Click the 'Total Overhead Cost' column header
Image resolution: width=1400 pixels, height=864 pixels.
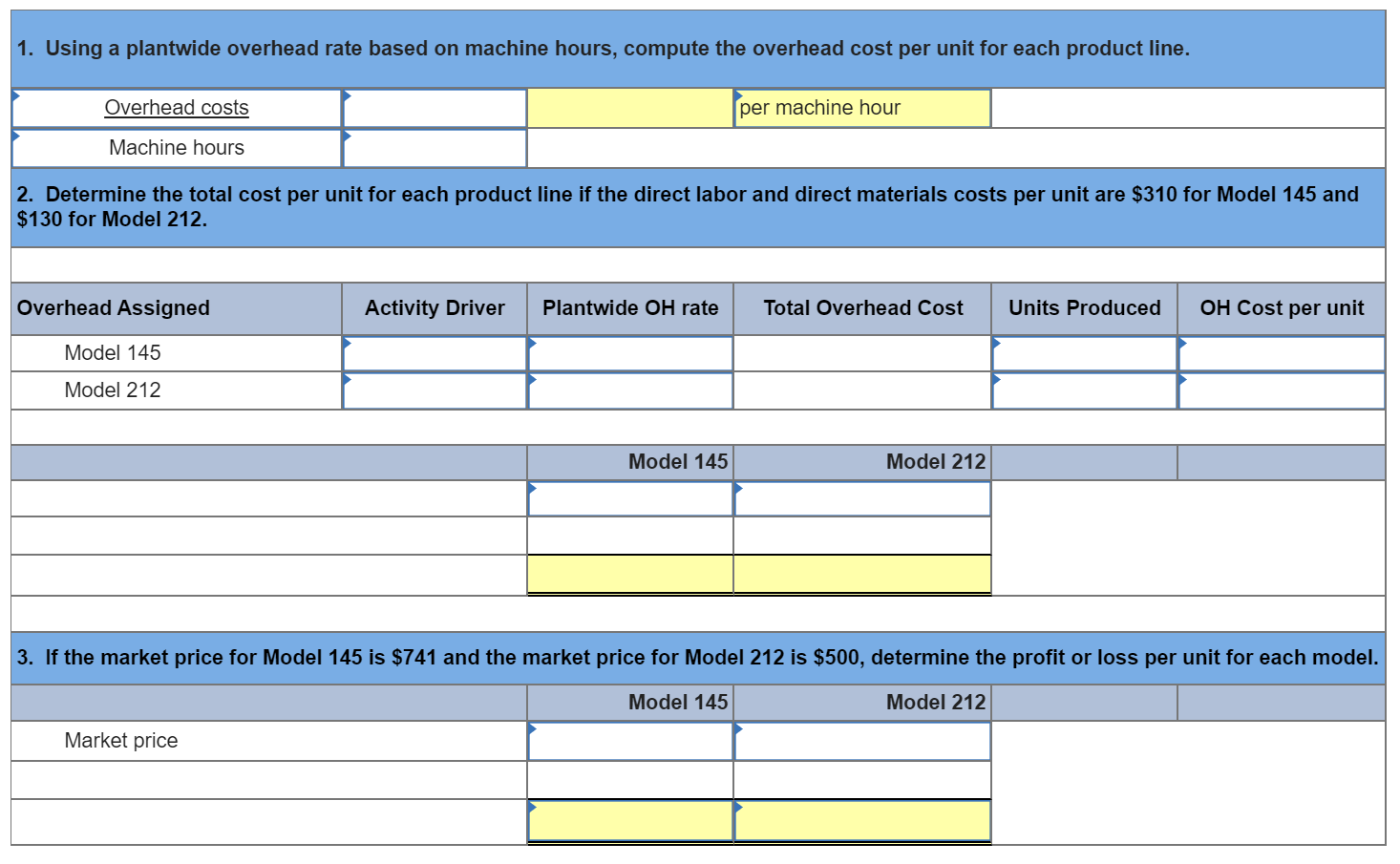pyautogui.click(x=863, y=308)
